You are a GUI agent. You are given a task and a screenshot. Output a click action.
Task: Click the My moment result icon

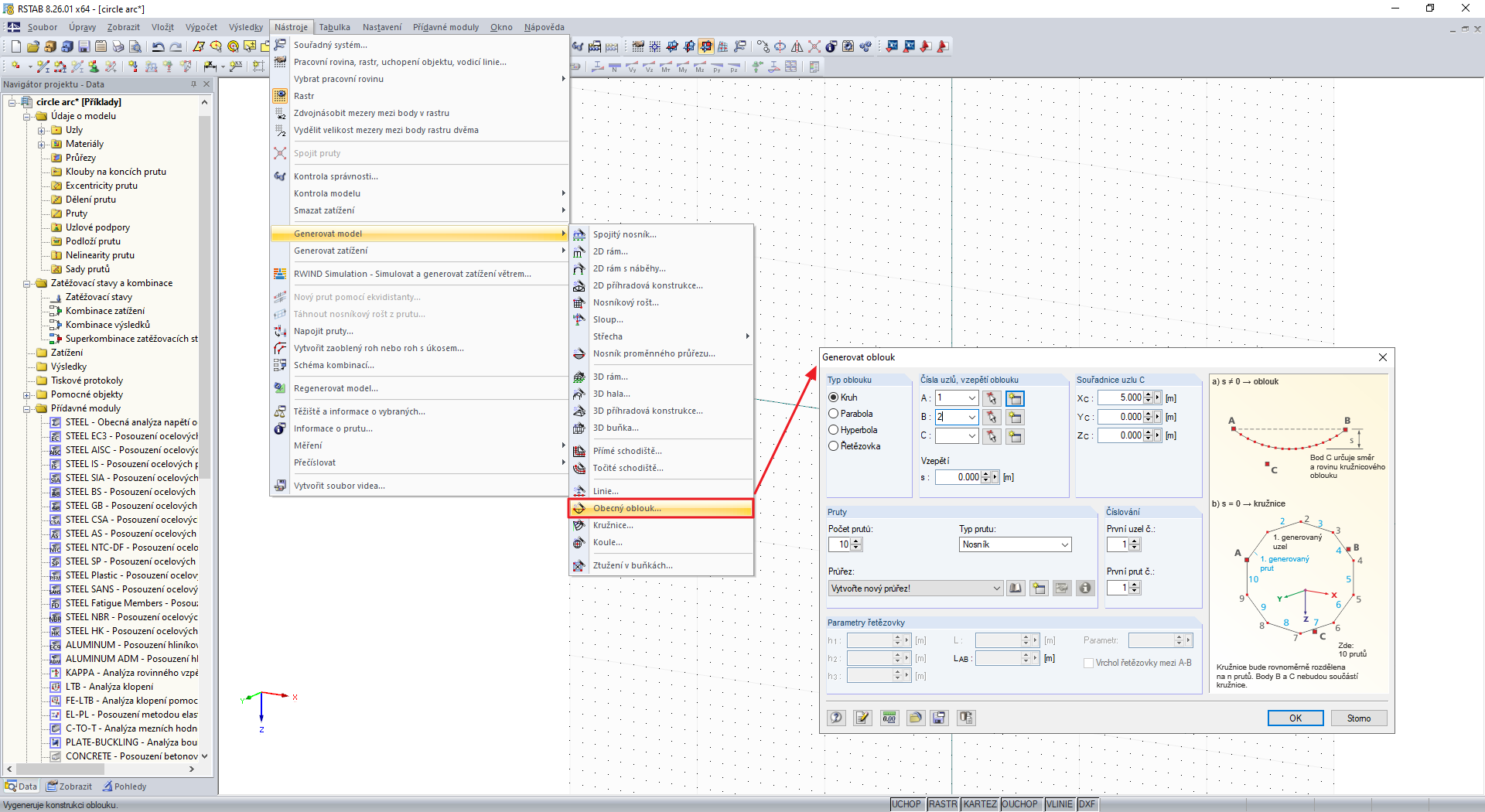683,67
